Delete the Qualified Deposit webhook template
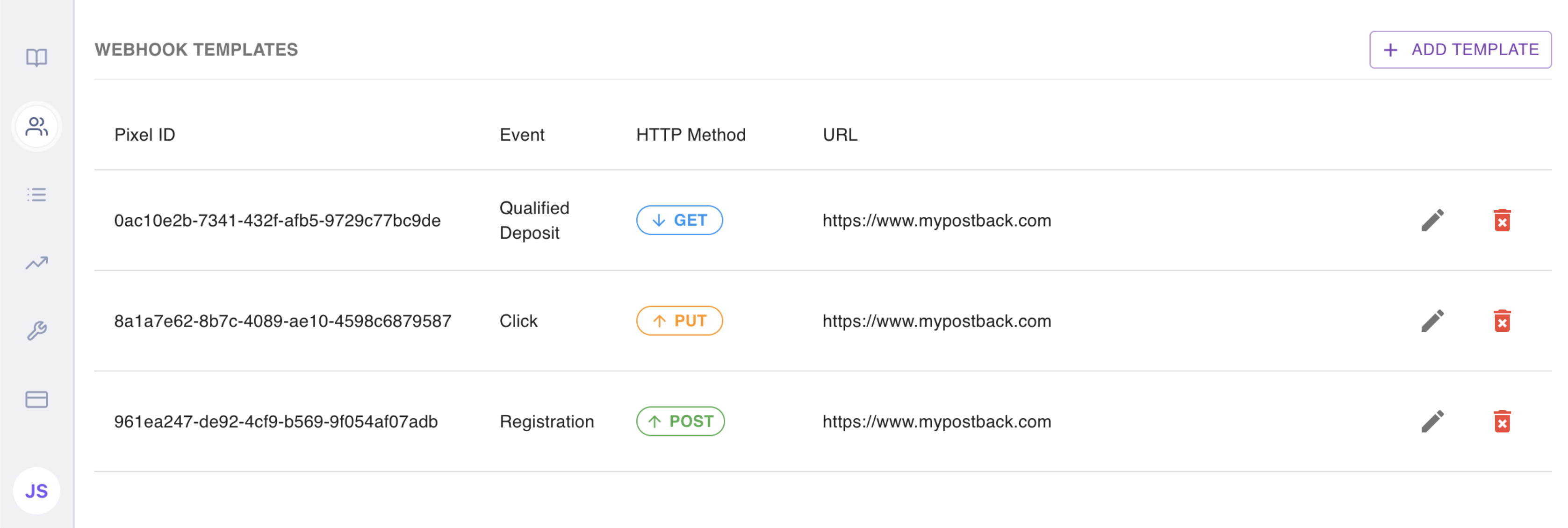Screen dimensions: 1568x528 pyautogui.click(x=1502, y=220)
